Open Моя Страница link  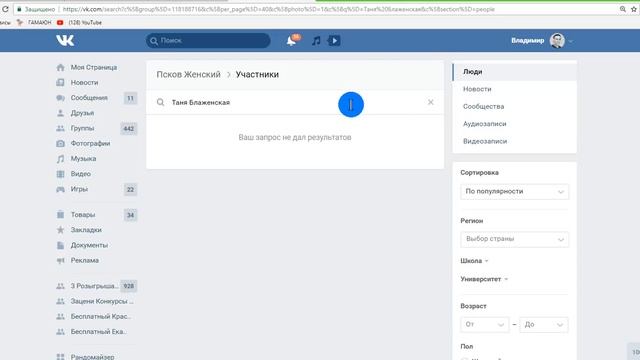94,67
